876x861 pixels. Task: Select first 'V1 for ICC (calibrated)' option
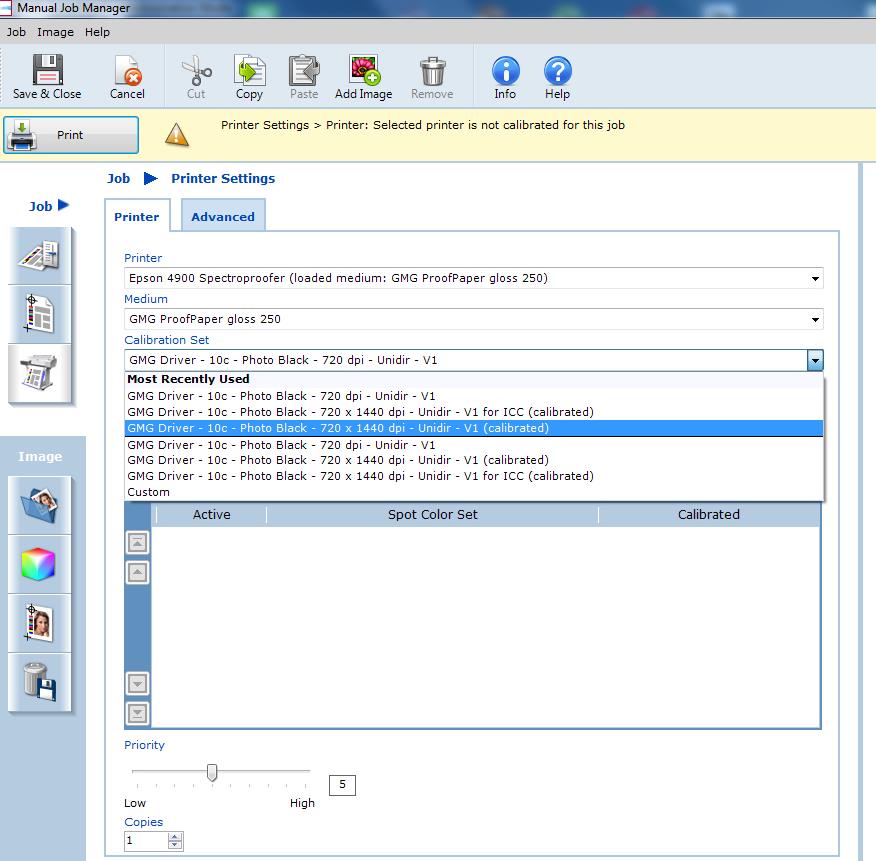click(x=474, y=412)
